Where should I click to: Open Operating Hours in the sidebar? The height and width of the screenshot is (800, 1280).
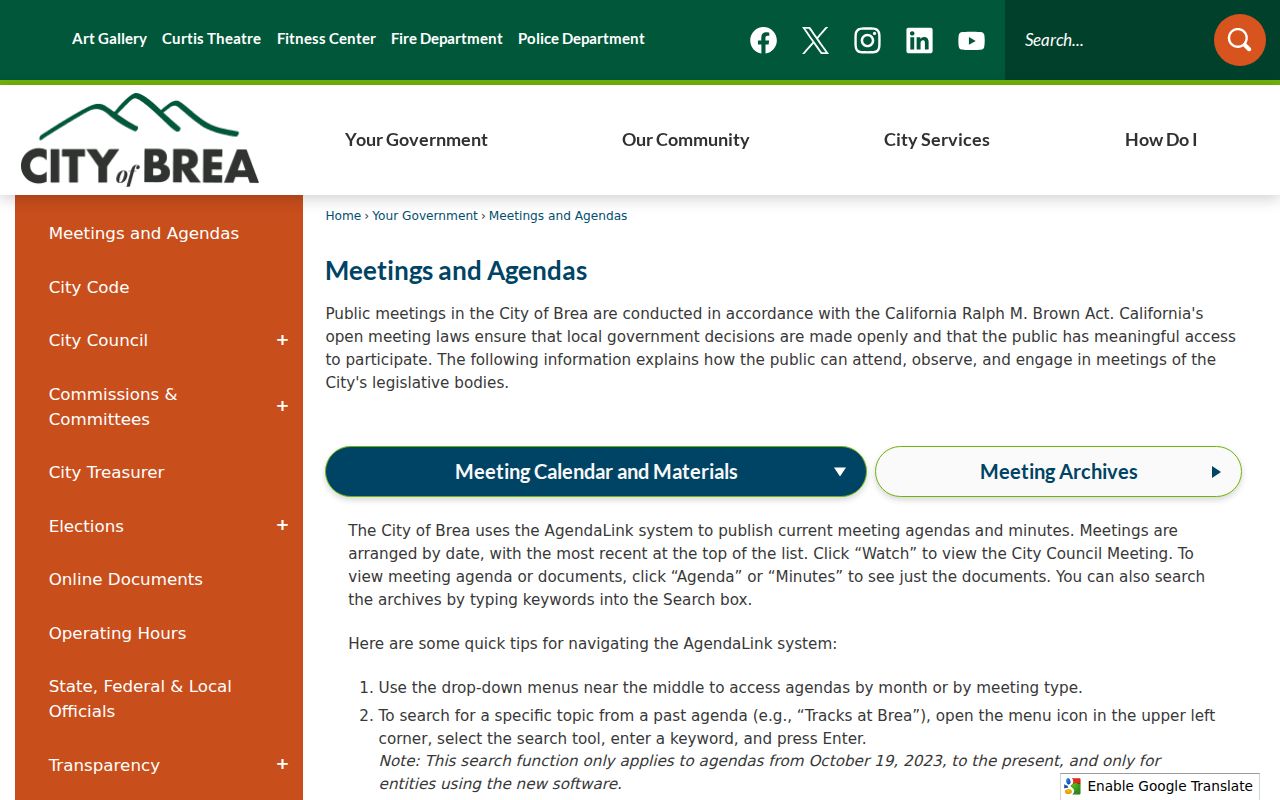pyautogui.click(x=117, y=633)
